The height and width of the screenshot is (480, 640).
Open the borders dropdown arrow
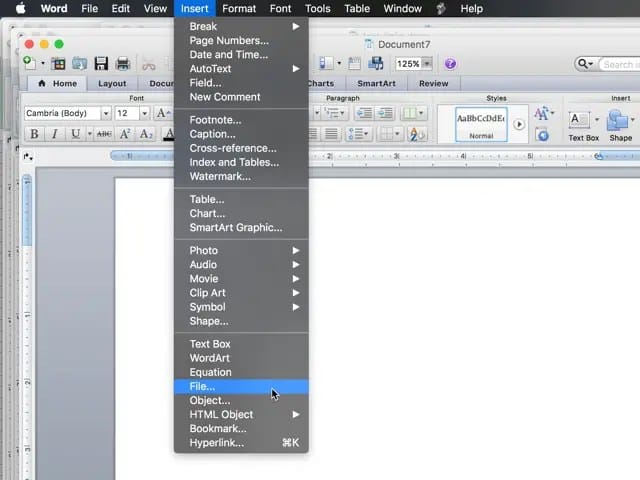click(x=397, y=133)
